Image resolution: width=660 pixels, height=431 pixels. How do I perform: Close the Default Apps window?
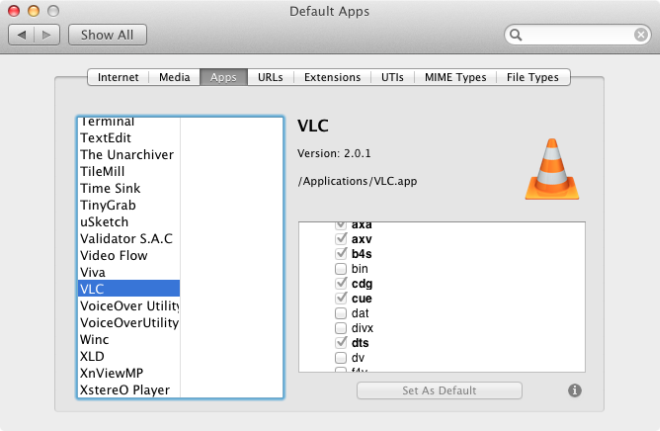[14, 11]
